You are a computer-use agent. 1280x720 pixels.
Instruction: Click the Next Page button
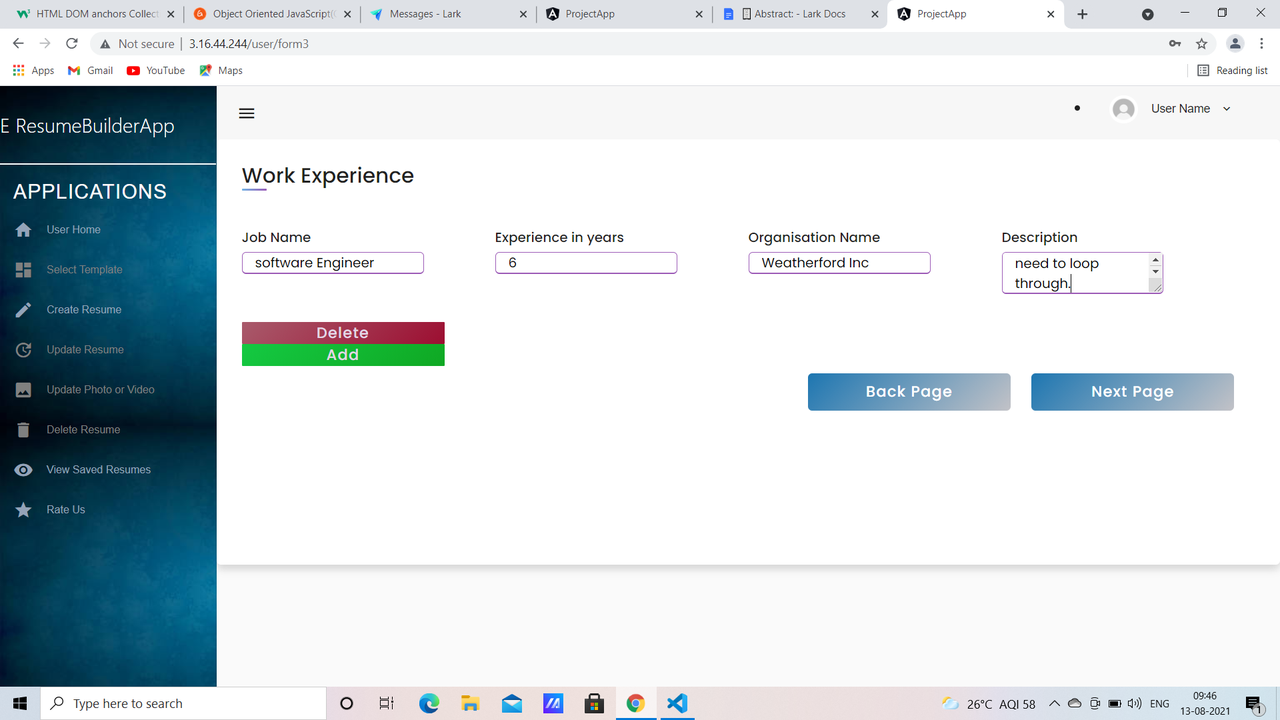point(1132,391)
